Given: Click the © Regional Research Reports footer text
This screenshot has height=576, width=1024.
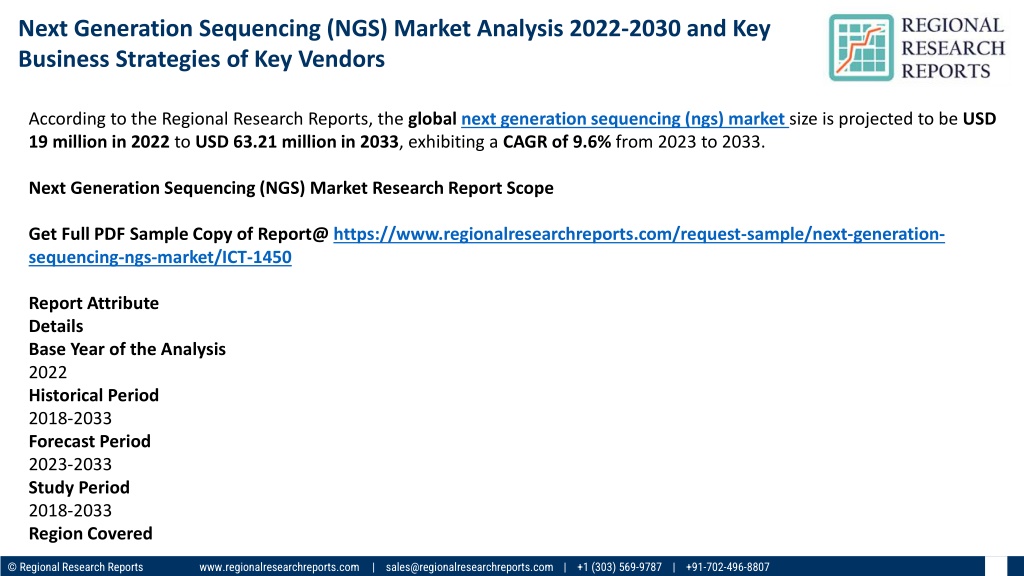Looking at the screenshot, I should (75, 567).
